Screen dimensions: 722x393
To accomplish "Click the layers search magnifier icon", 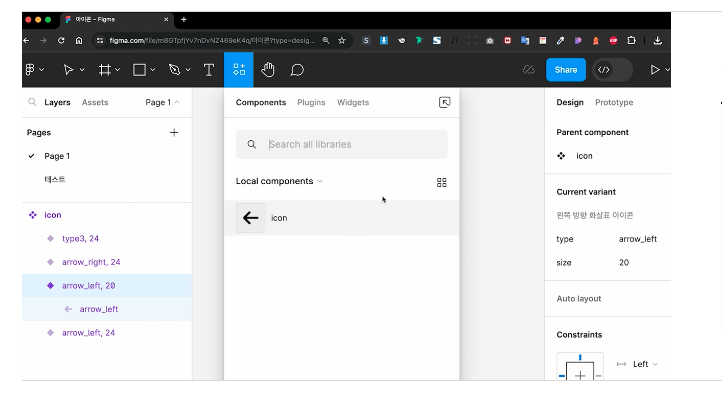I will (x=32, y=102).
